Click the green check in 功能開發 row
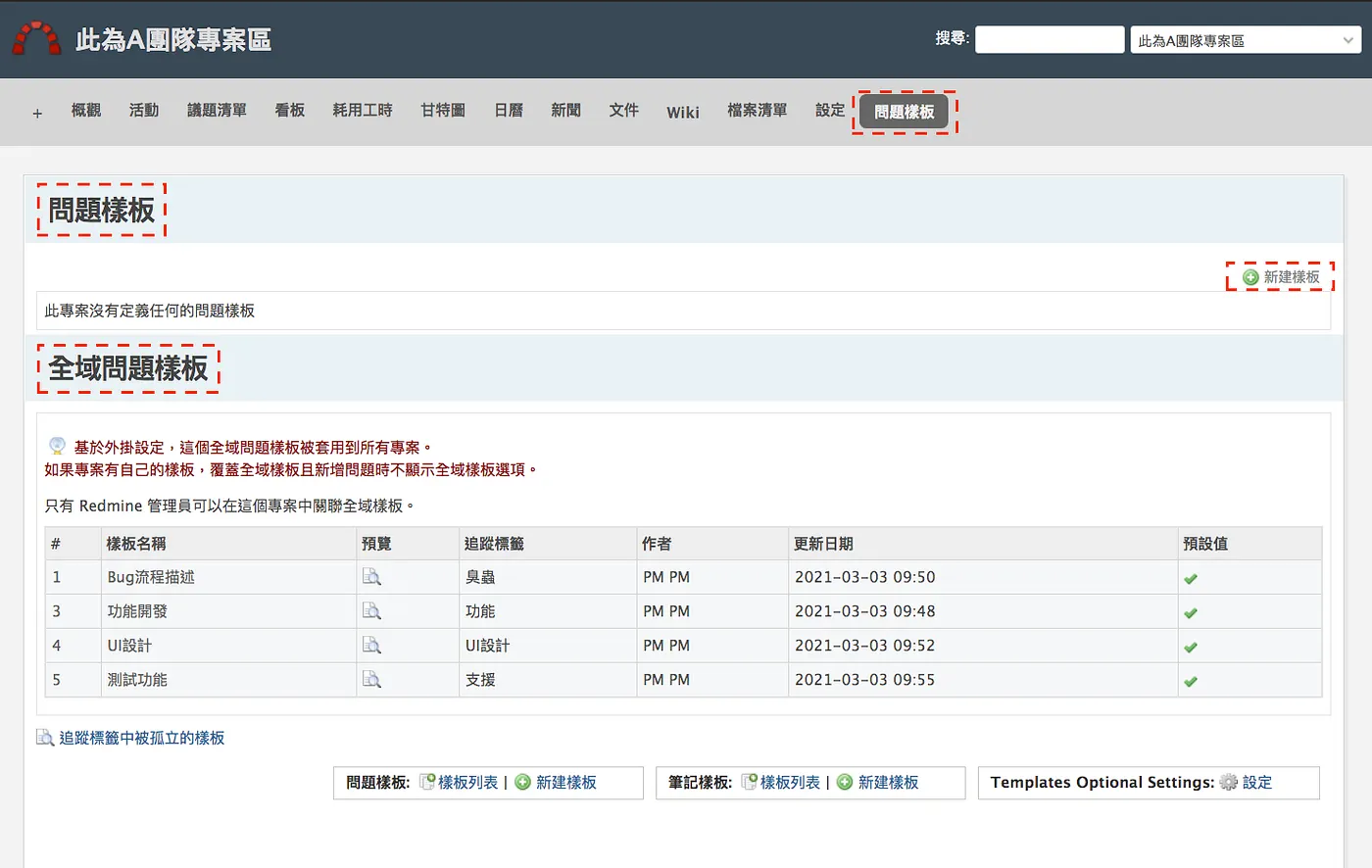Viewport: 1372px width, 868px height. tap(1191, 612)
